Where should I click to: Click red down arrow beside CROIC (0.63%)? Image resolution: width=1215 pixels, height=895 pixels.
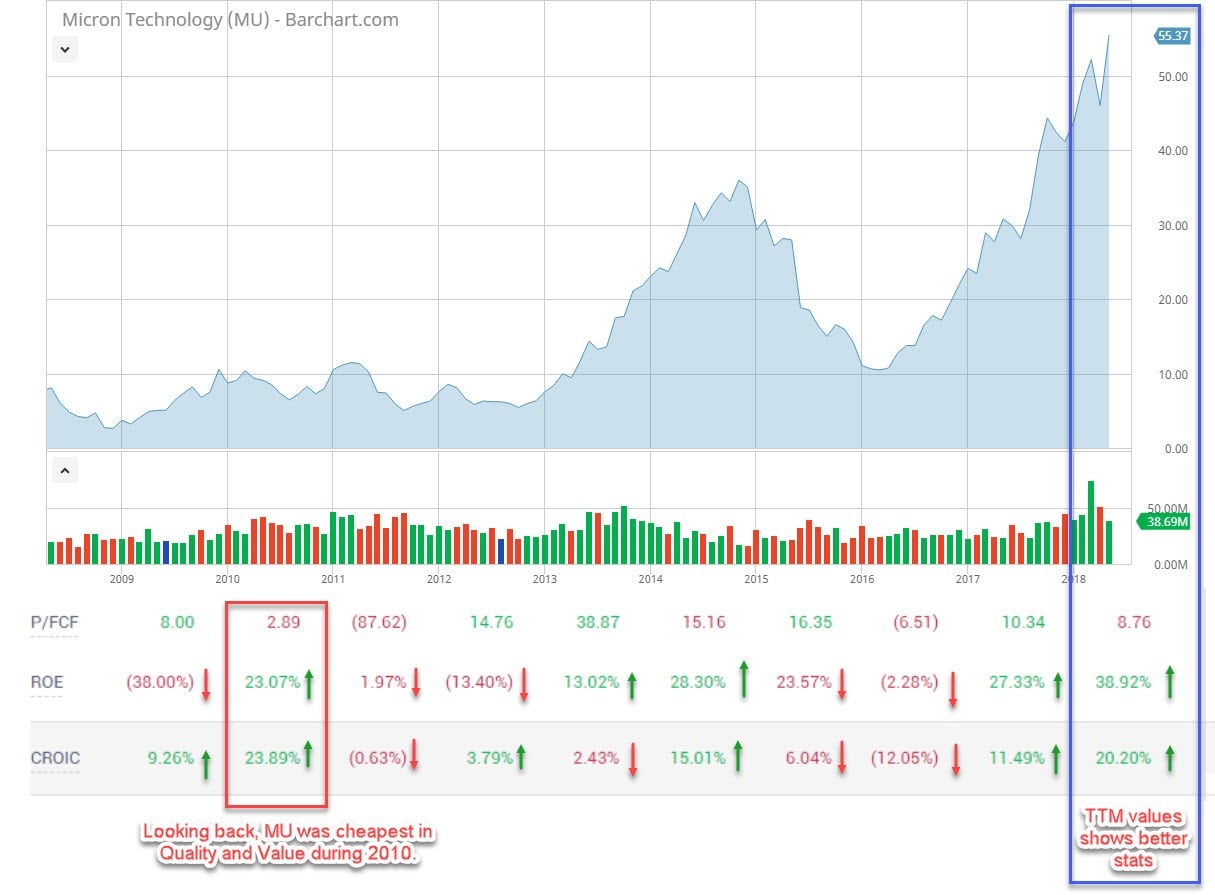[413, 760]
